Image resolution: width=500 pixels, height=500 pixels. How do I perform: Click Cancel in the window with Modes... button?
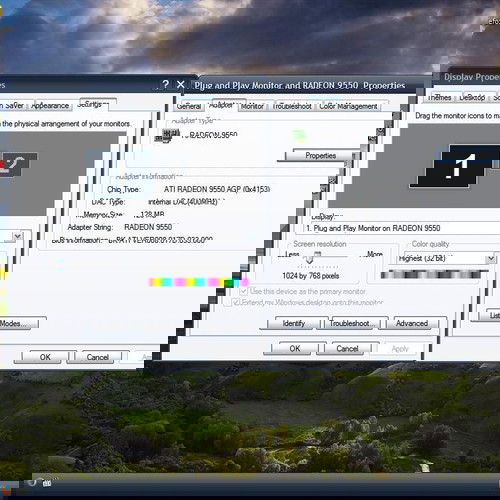(98, 357)
